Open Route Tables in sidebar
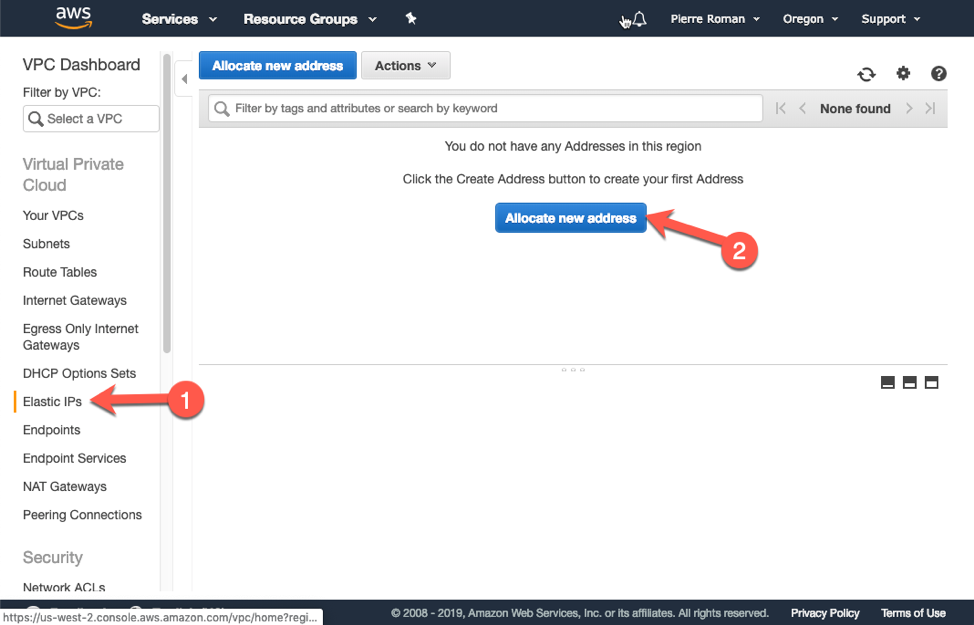This screenshot has height=625, width=974. (x=60, y=272)
